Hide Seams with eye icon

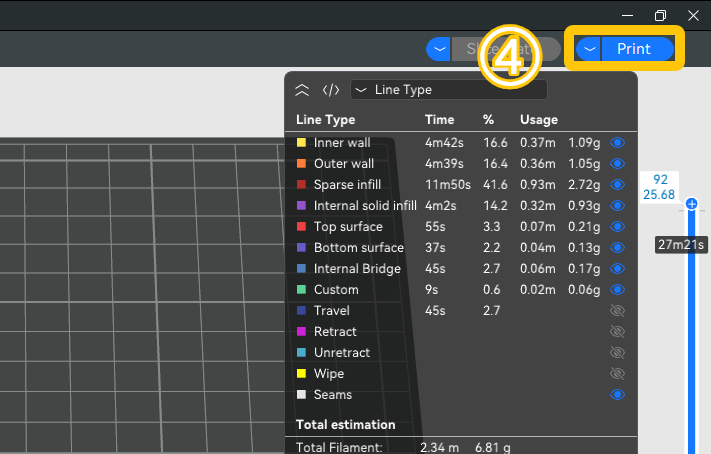pos(618,395)
